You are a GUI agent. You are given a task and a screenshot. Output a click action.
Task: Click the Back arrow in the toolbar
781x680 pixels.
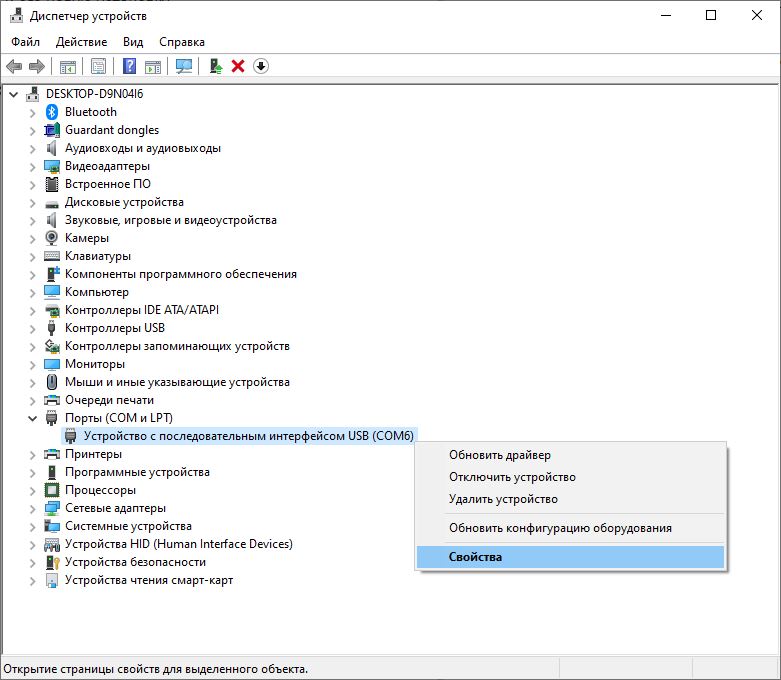pos(14,66)
